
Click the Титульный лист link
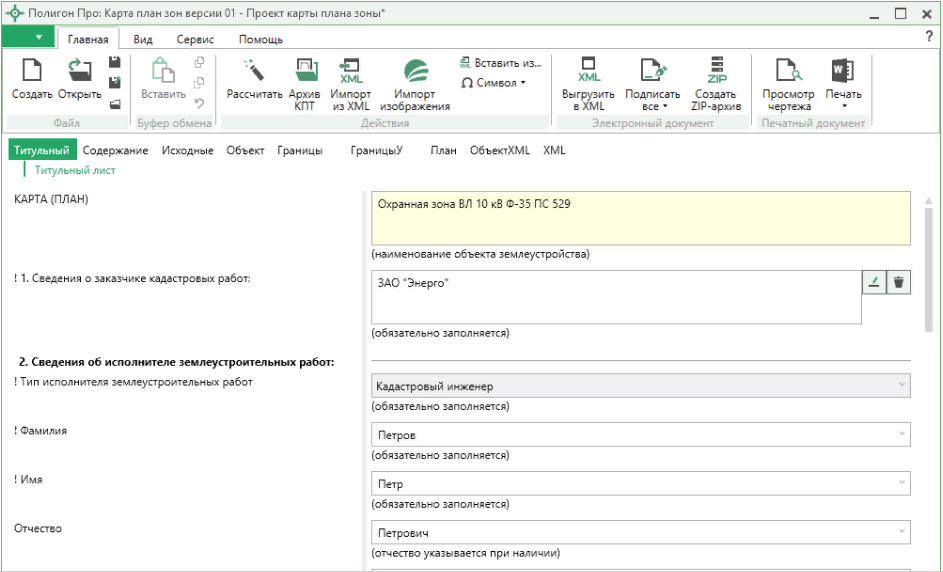point(75,170)
